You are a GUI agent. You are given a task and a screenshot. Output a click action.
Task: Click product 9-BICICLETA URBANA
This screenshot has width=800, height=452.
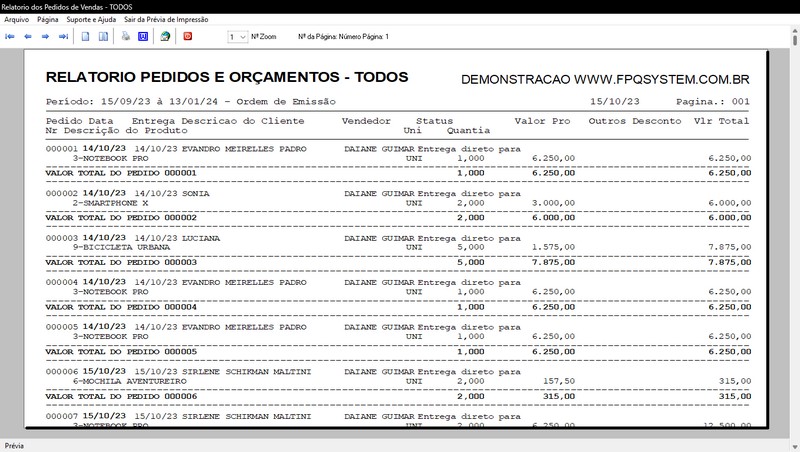click(x=121, y=247)
